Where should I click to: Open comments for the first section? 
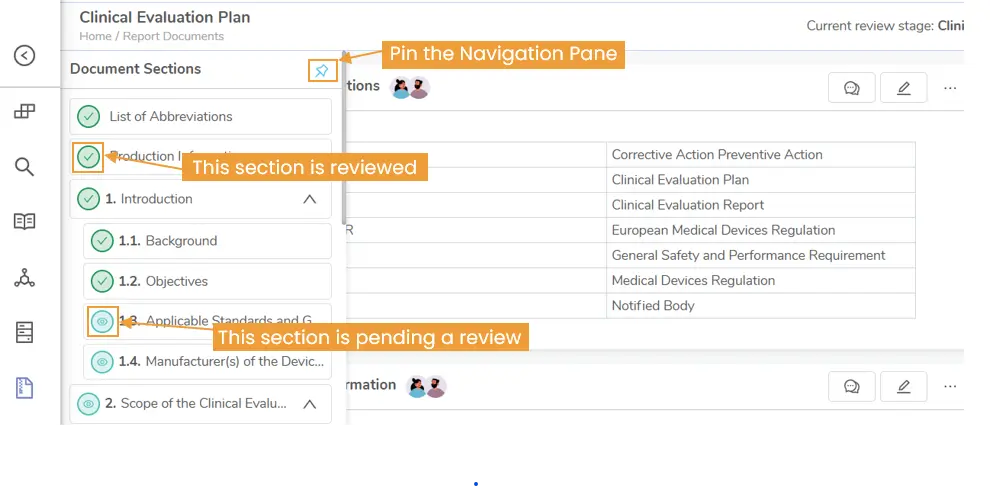(852, 88)
